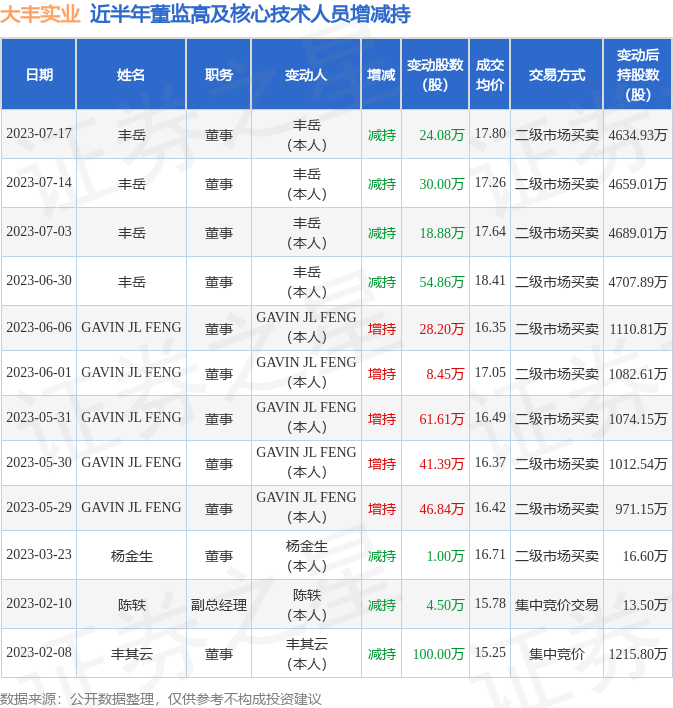Click the 变动股数(股) column header
This screenshot has height=708, width=673.
(435, 75)
